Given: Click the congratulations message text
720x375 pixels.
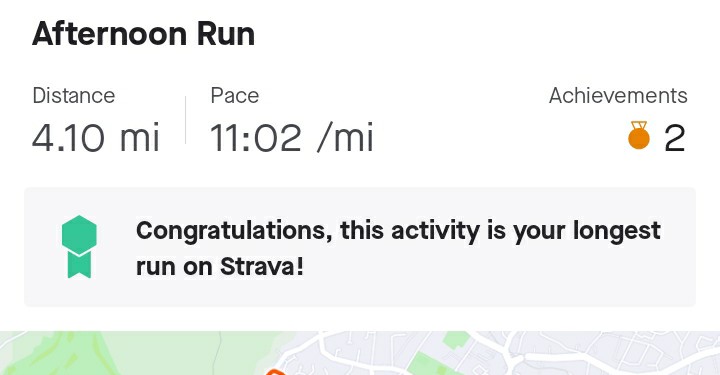Looking at the screenshot, I should 398,248.
